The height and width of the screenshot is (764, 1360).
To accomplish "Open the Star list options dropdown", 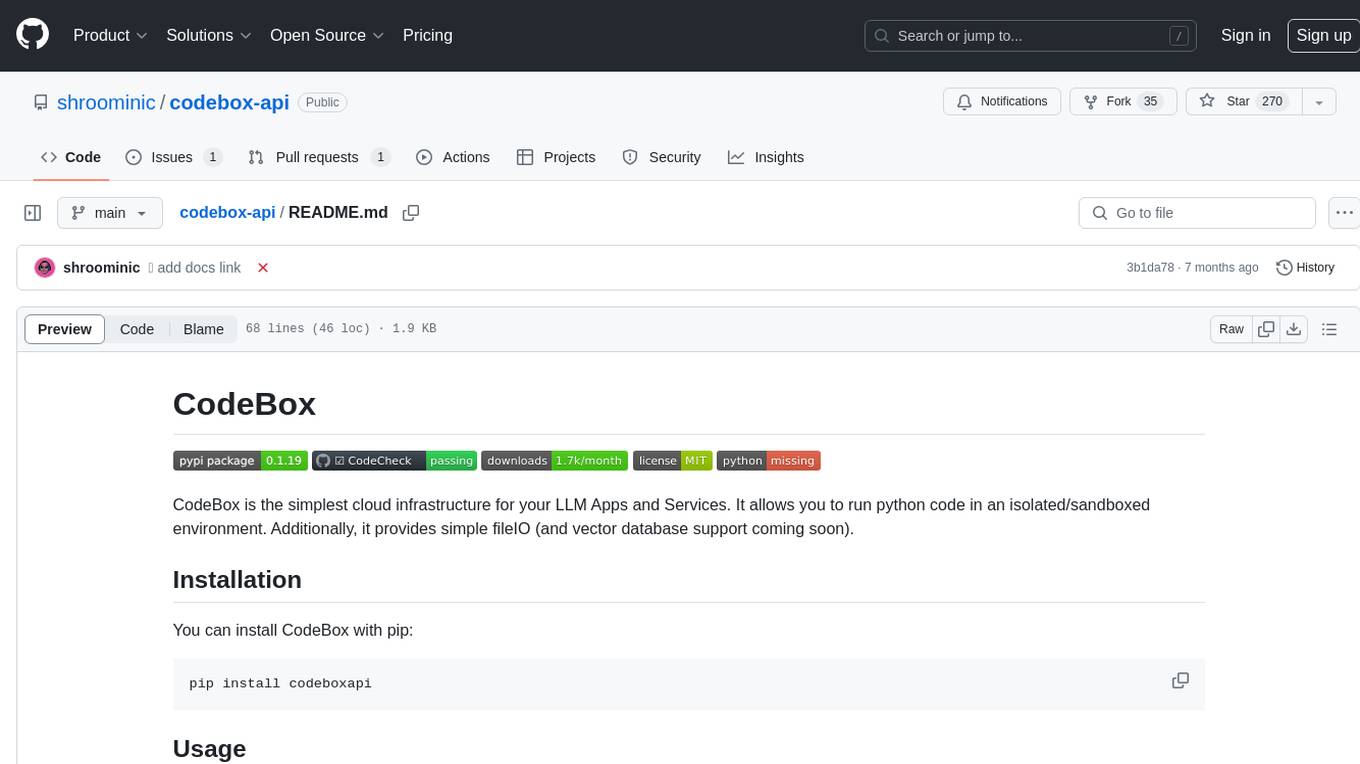I will pos(1319,102).
